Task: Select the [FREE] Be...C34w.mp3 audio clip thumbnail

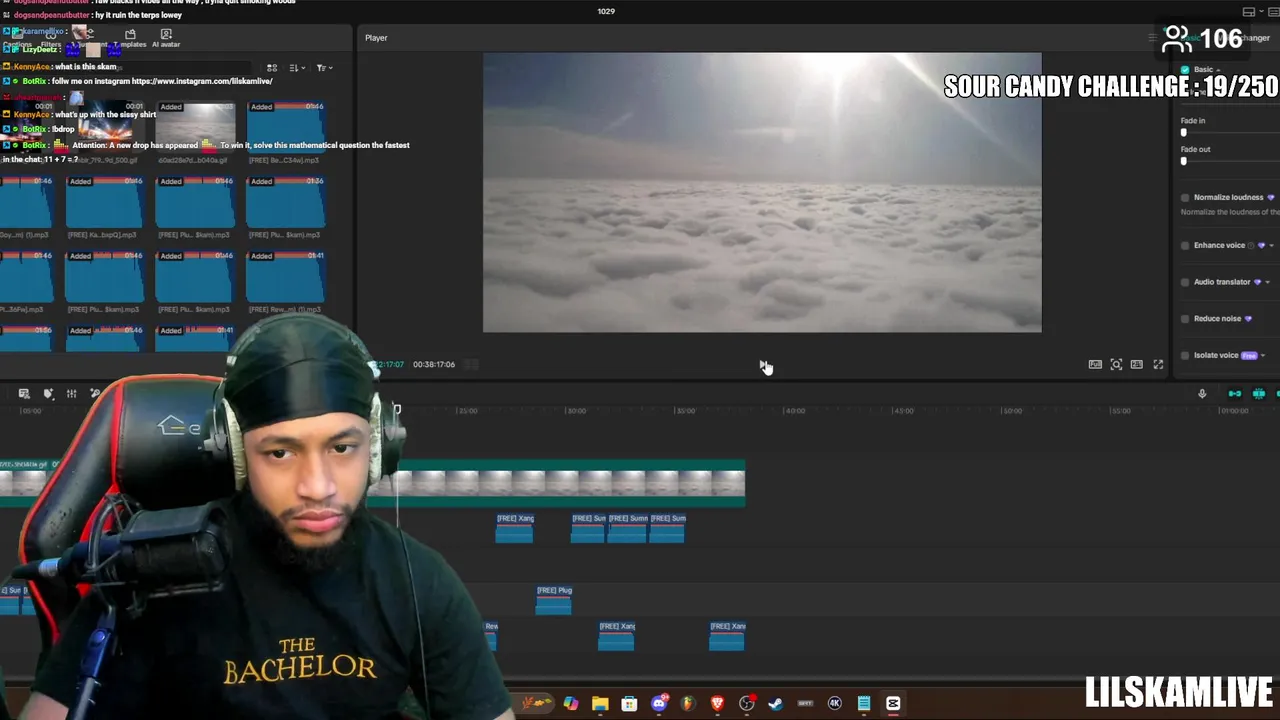Action: point(285,126)
